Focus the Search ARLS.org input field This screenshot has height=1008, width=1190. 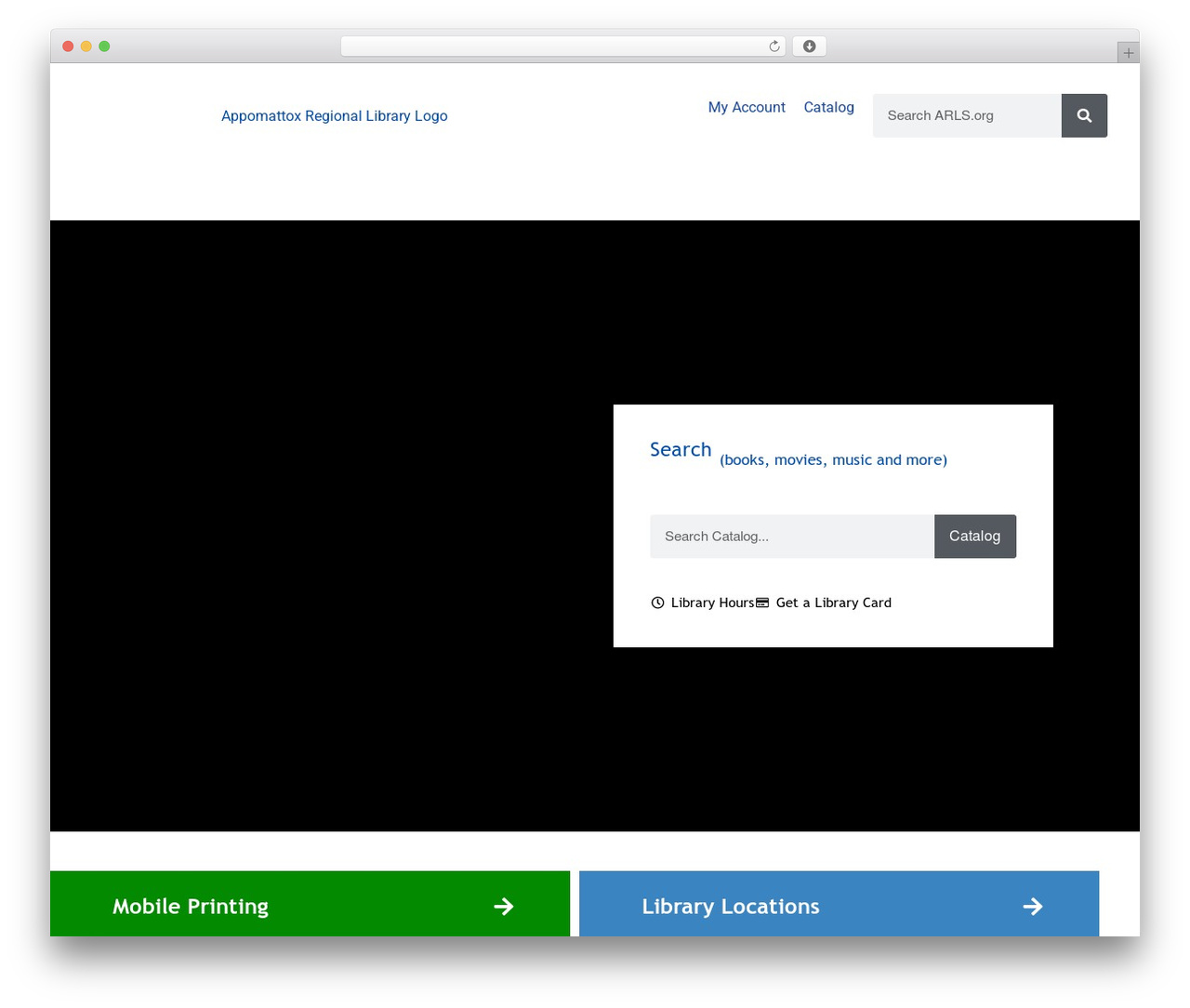click(967, 115)
